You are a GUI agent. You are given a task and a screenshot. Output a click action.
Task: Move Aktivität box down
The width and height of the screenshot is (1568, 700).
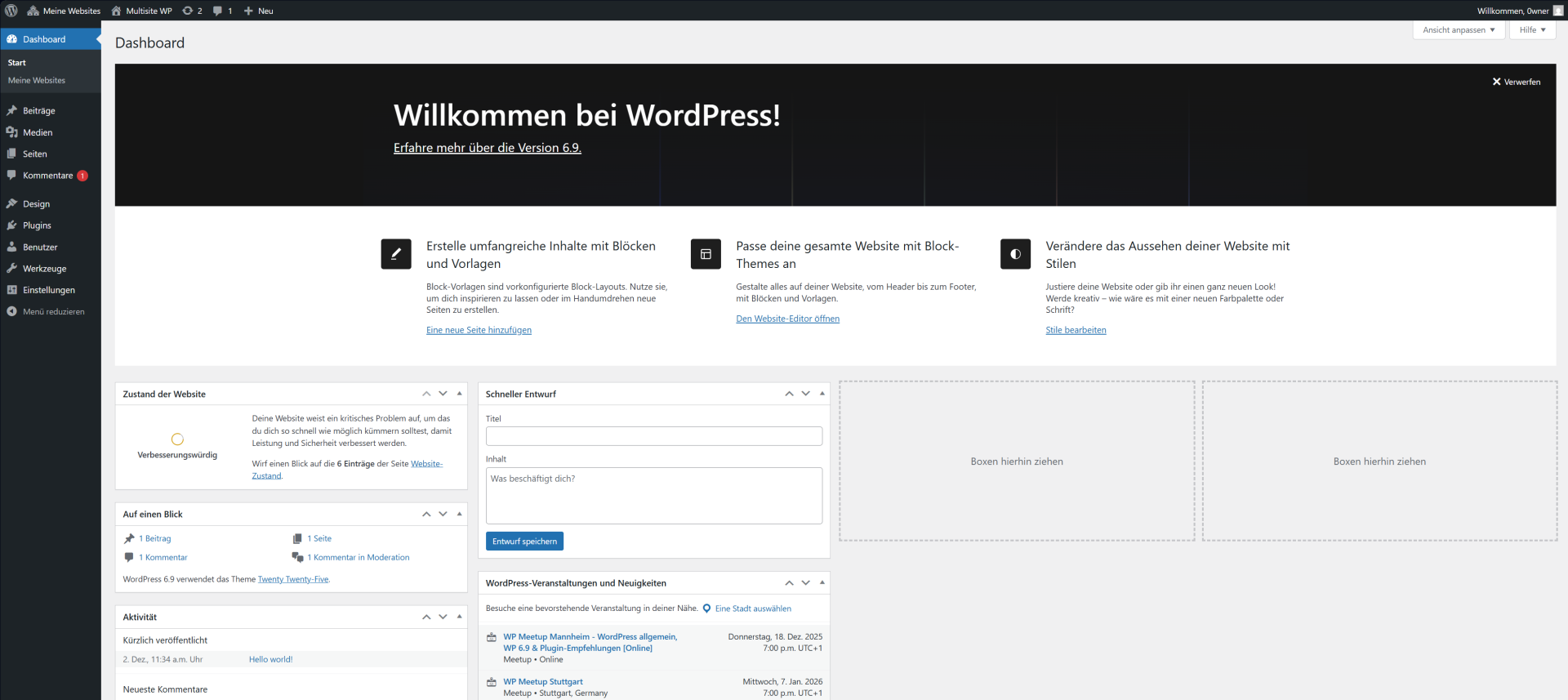(x=443, y=617)
